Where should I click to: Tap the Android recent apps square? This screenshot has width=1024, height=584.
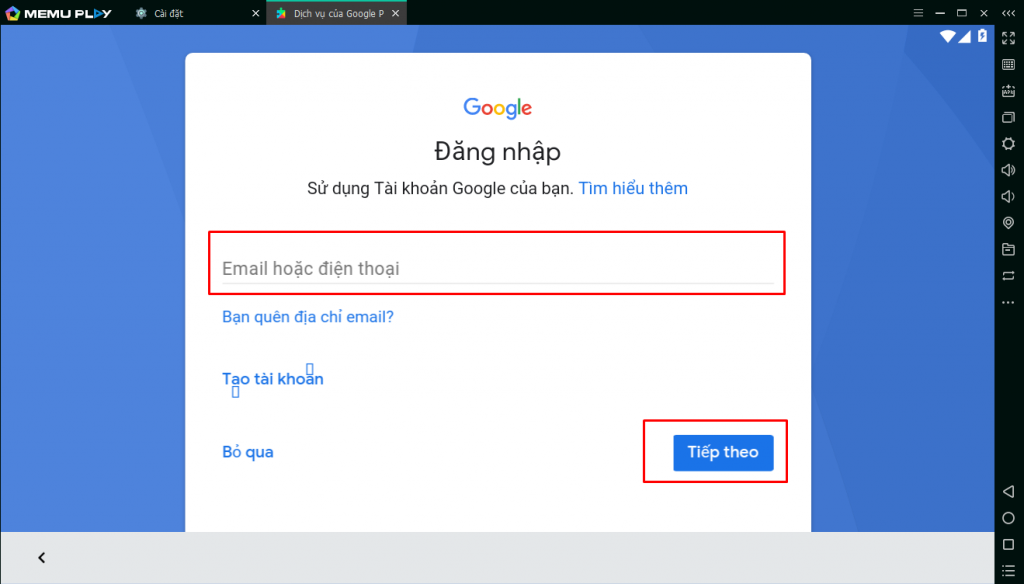click(1008, 544)
